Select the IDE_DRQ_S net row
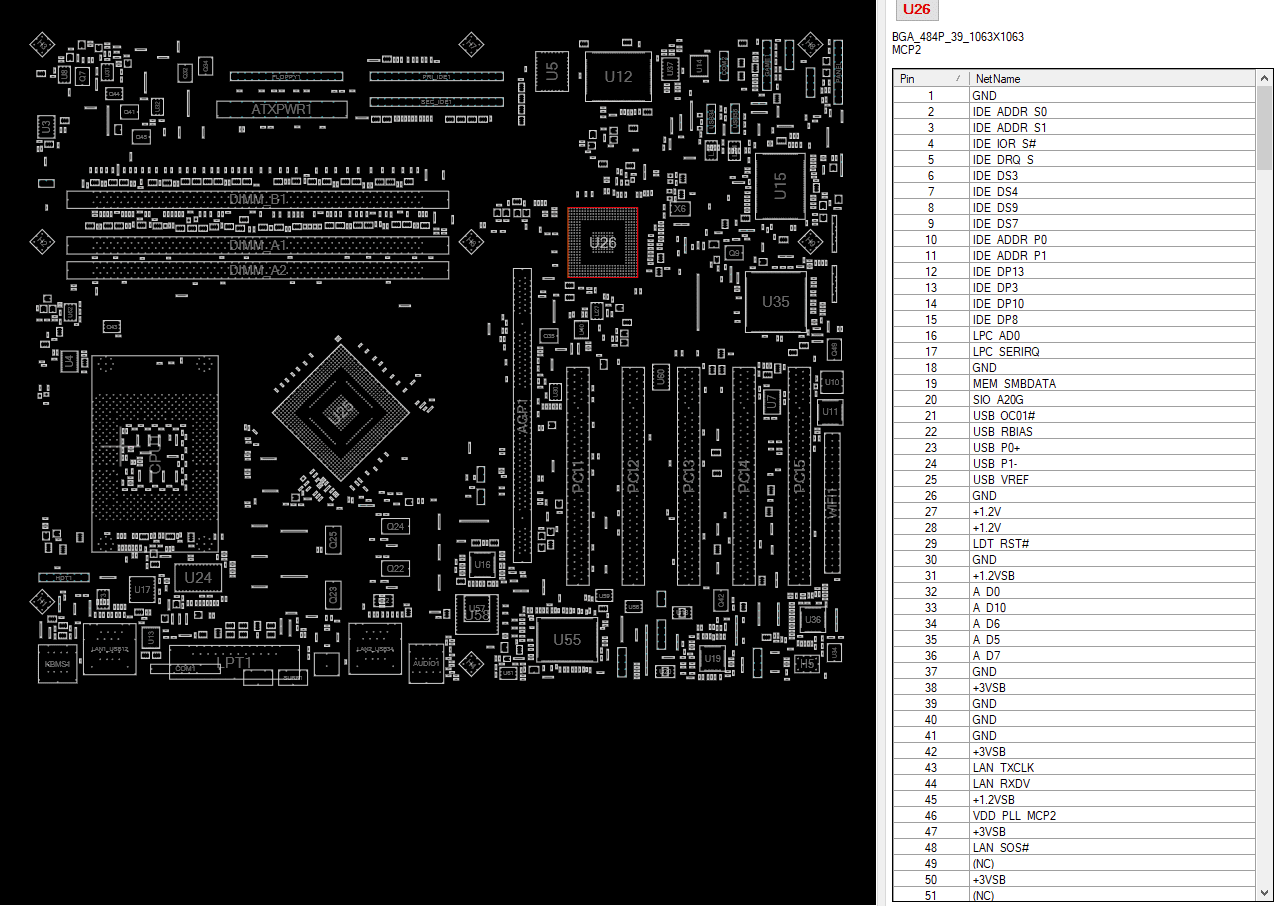 click(x=1075, y=160)
